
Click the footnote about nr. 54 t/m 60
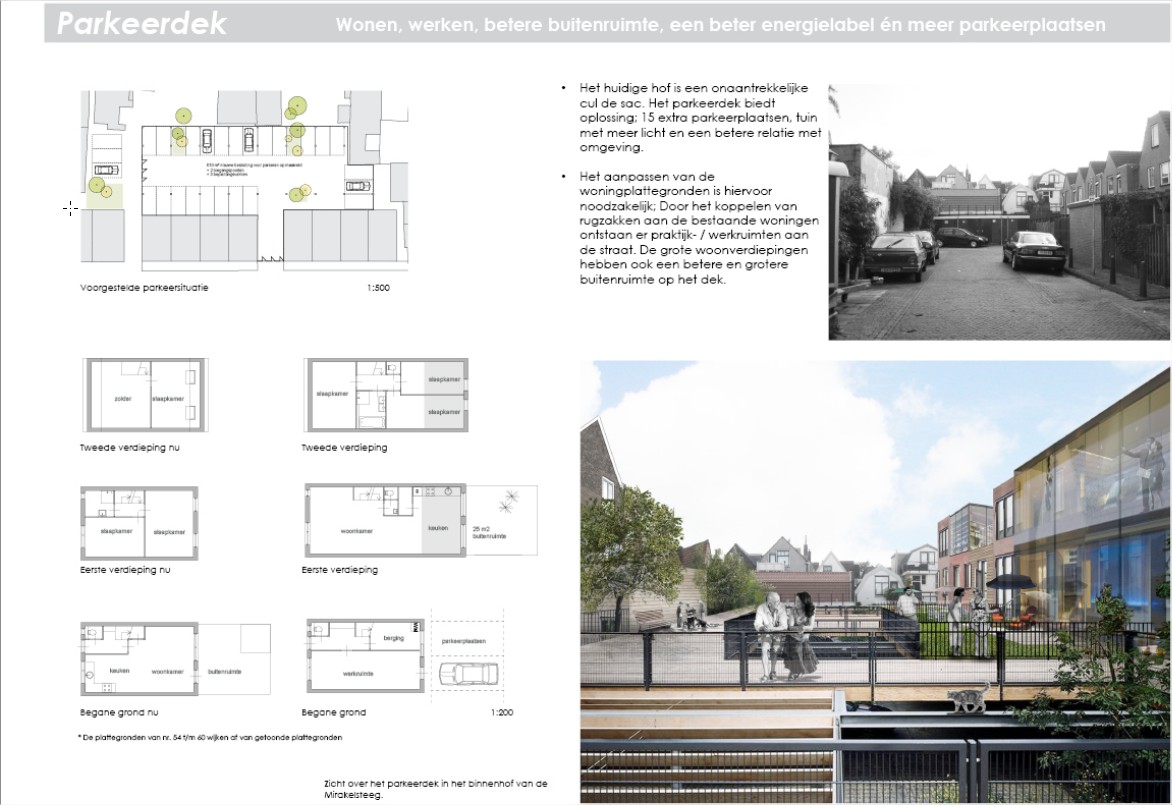coord(210,737)
